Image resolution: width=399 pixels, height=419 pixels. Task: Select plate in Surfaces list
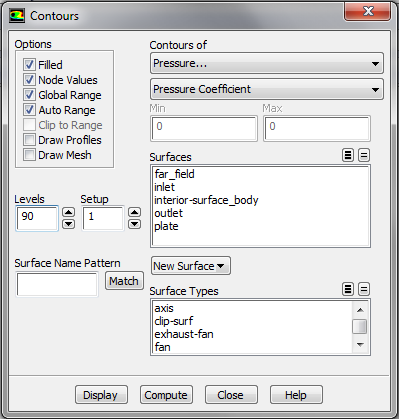click(166, 226)
